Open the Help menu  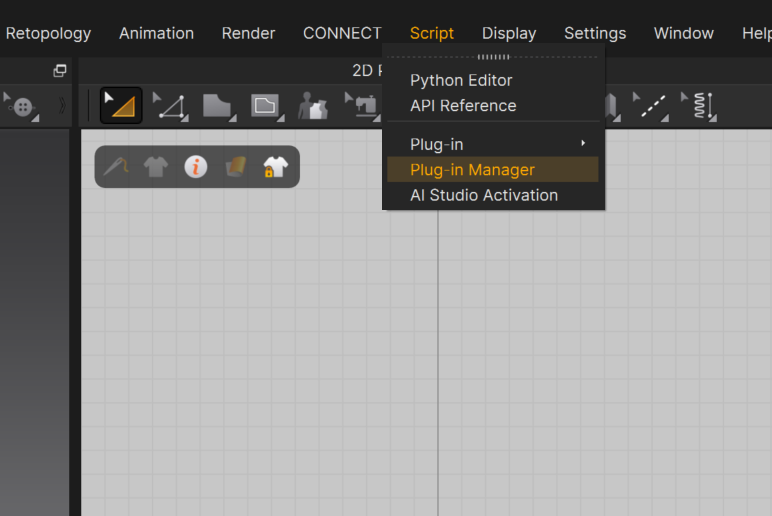coord(757,33)
